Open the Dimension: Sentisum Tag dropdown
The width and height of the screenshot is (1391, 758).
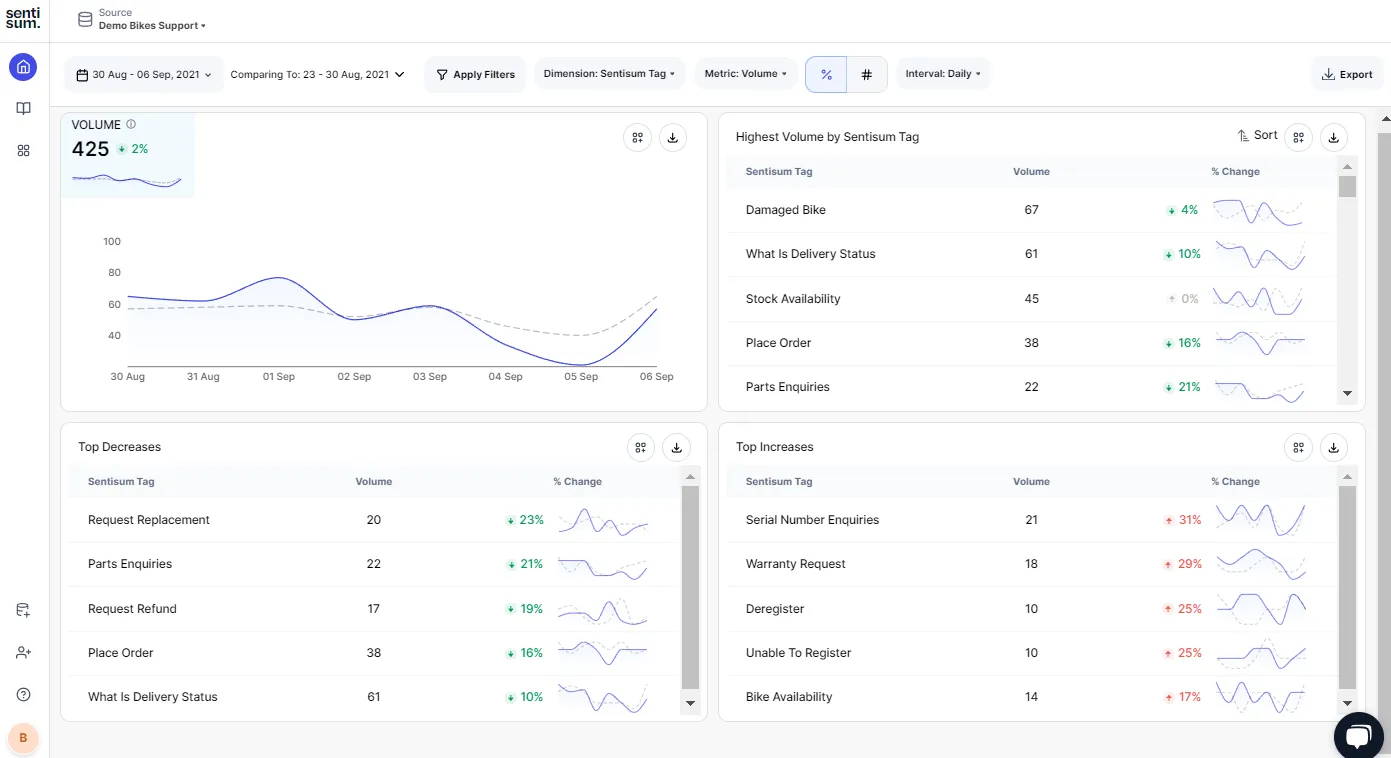(609, 74)
